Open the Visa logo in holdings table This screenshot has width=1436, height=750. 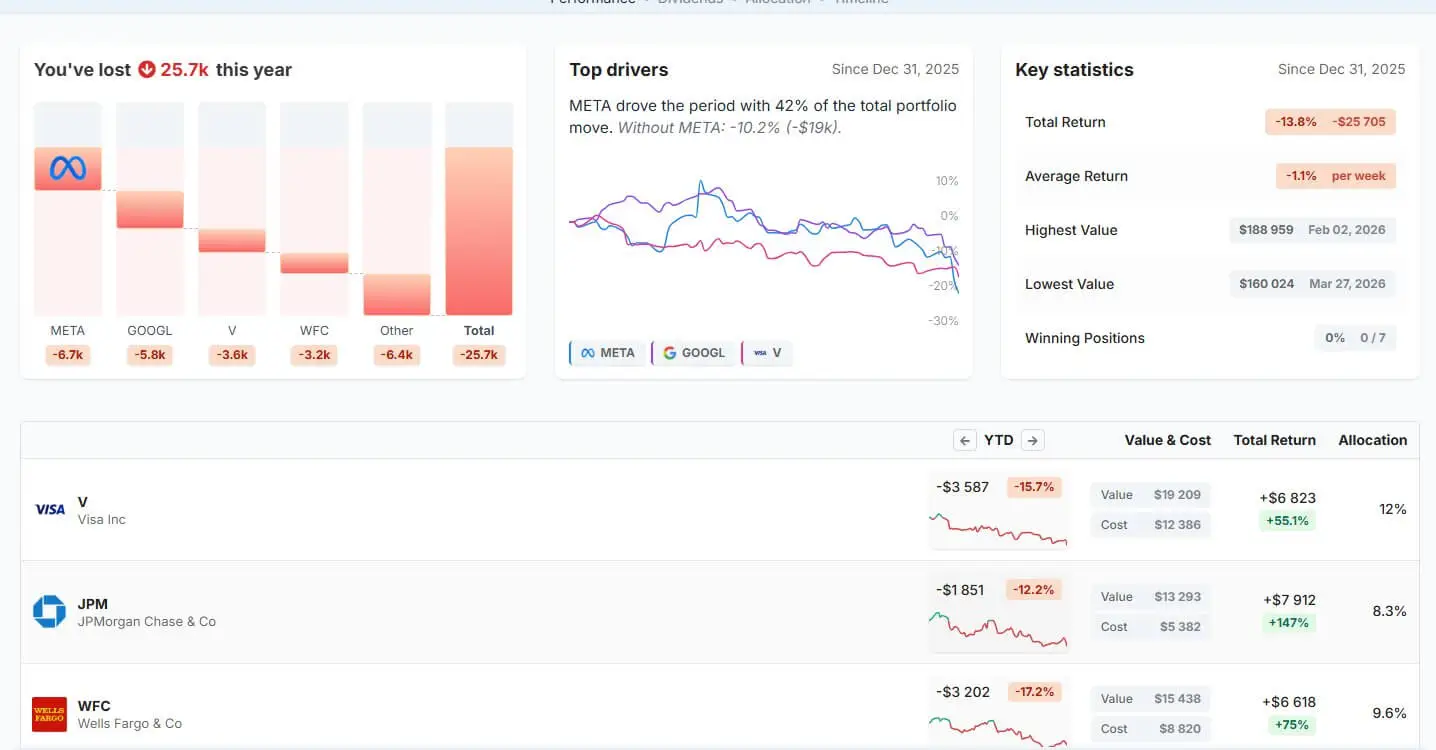50,509
